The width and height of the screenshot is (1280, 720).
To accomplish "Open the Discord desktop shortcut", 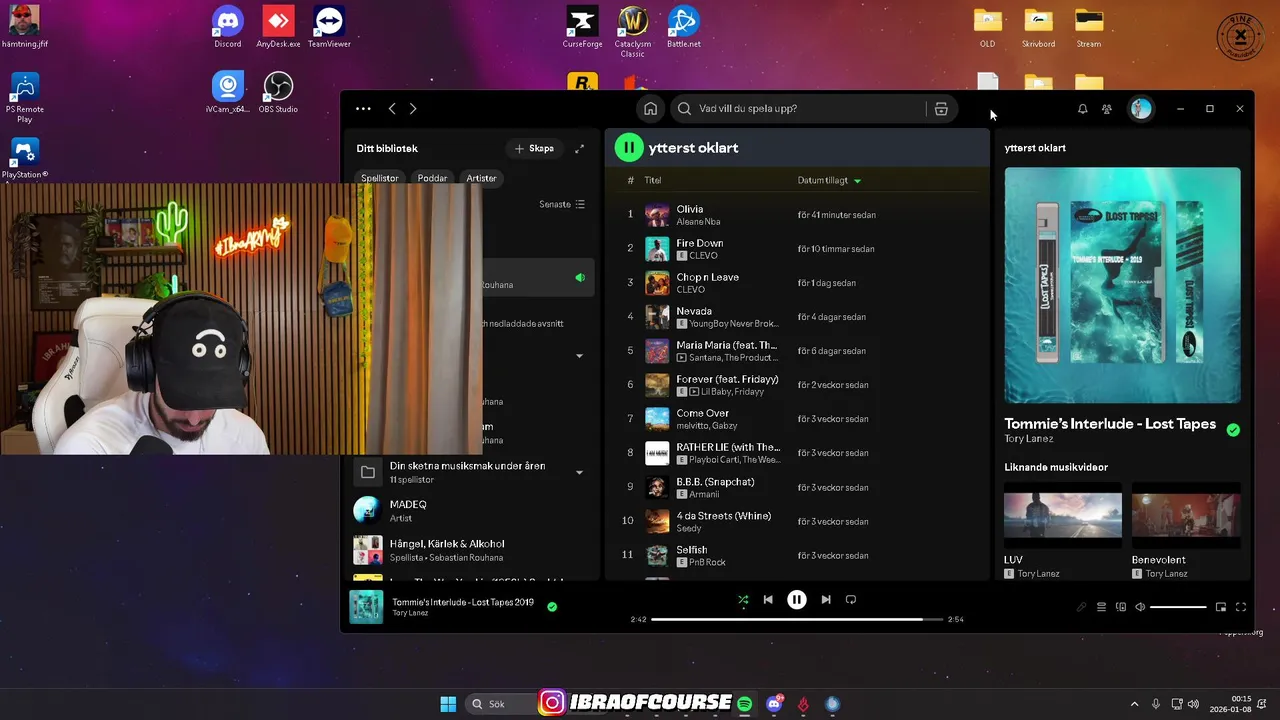I will [x=228, y=27].
